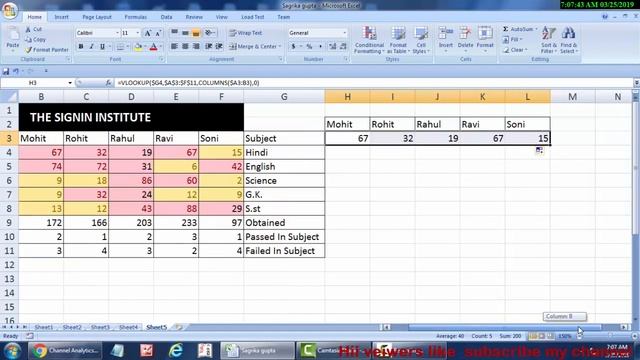Click the Decrease Decimal icon
Viewport: 640px width, 360px height.
343,47
